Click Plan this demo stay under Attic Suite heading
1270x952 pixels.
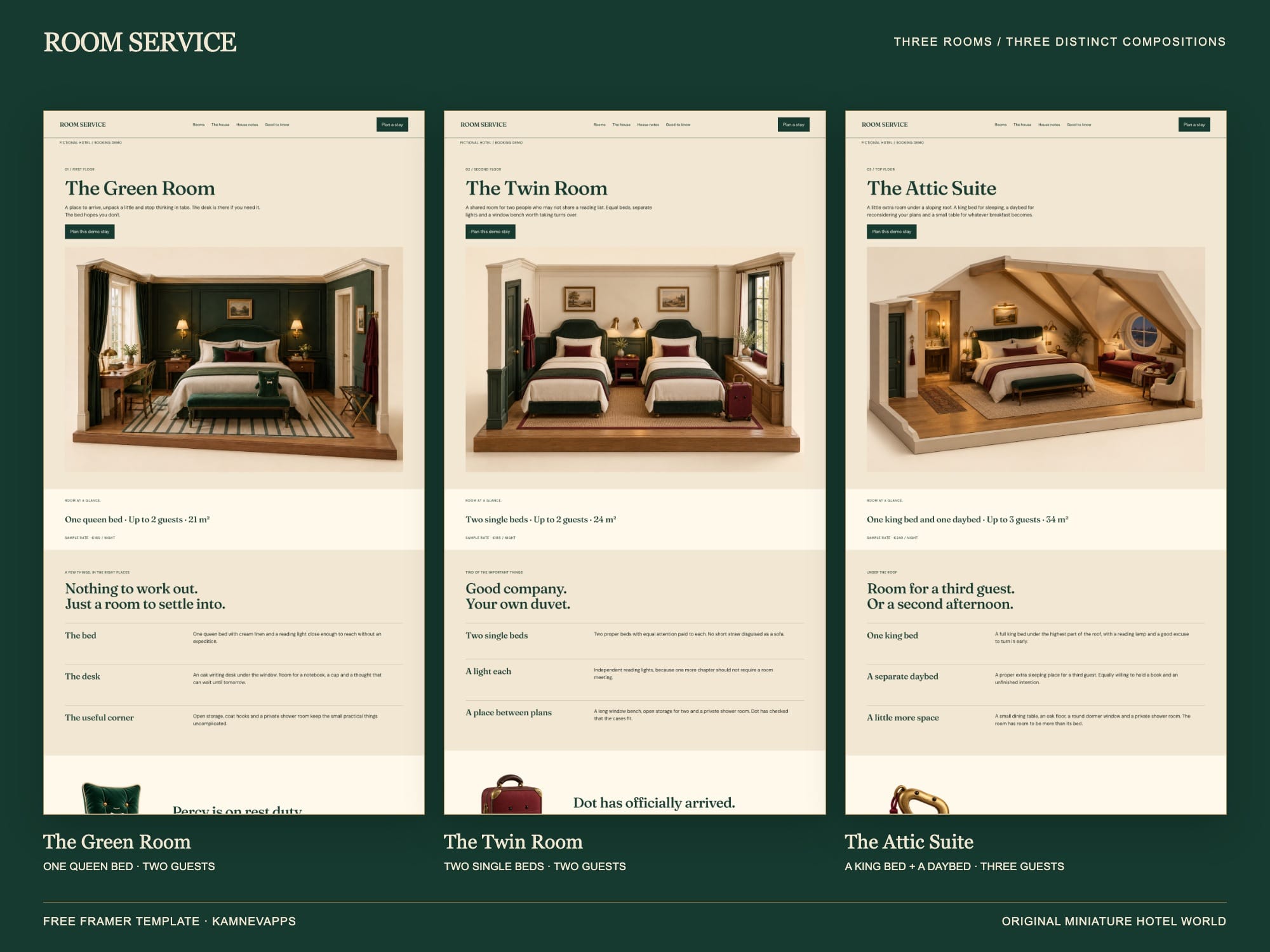click(x=892, y=232)
